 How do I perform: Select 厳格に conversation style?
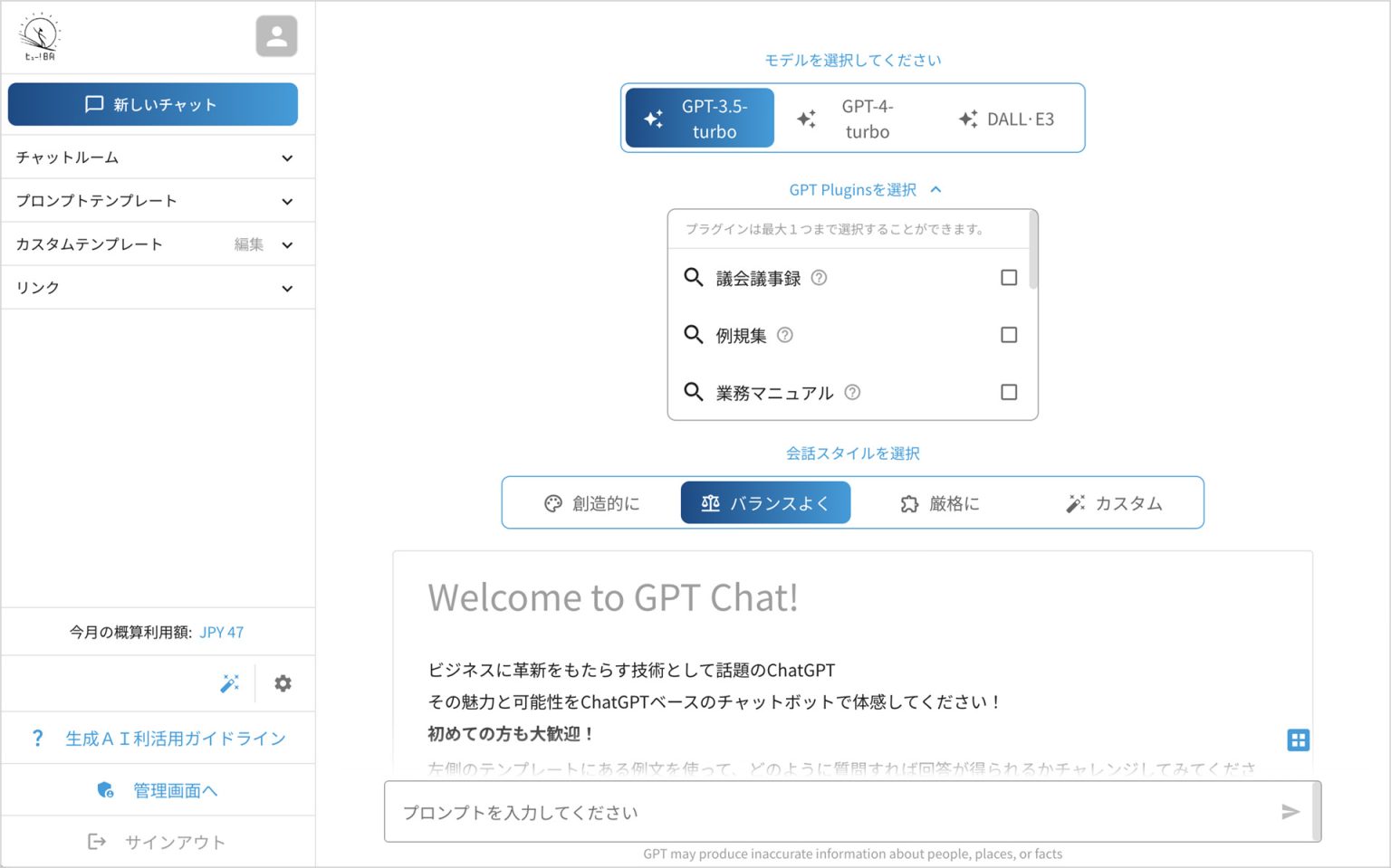point(939,503)
